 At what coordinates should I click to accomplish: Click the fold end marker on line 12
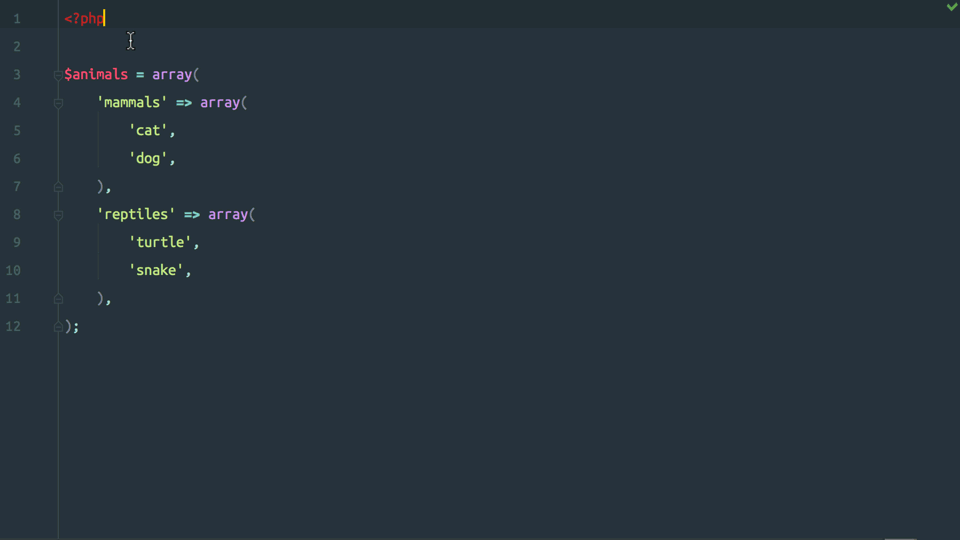pyautogui.click(x=58, y=327)
